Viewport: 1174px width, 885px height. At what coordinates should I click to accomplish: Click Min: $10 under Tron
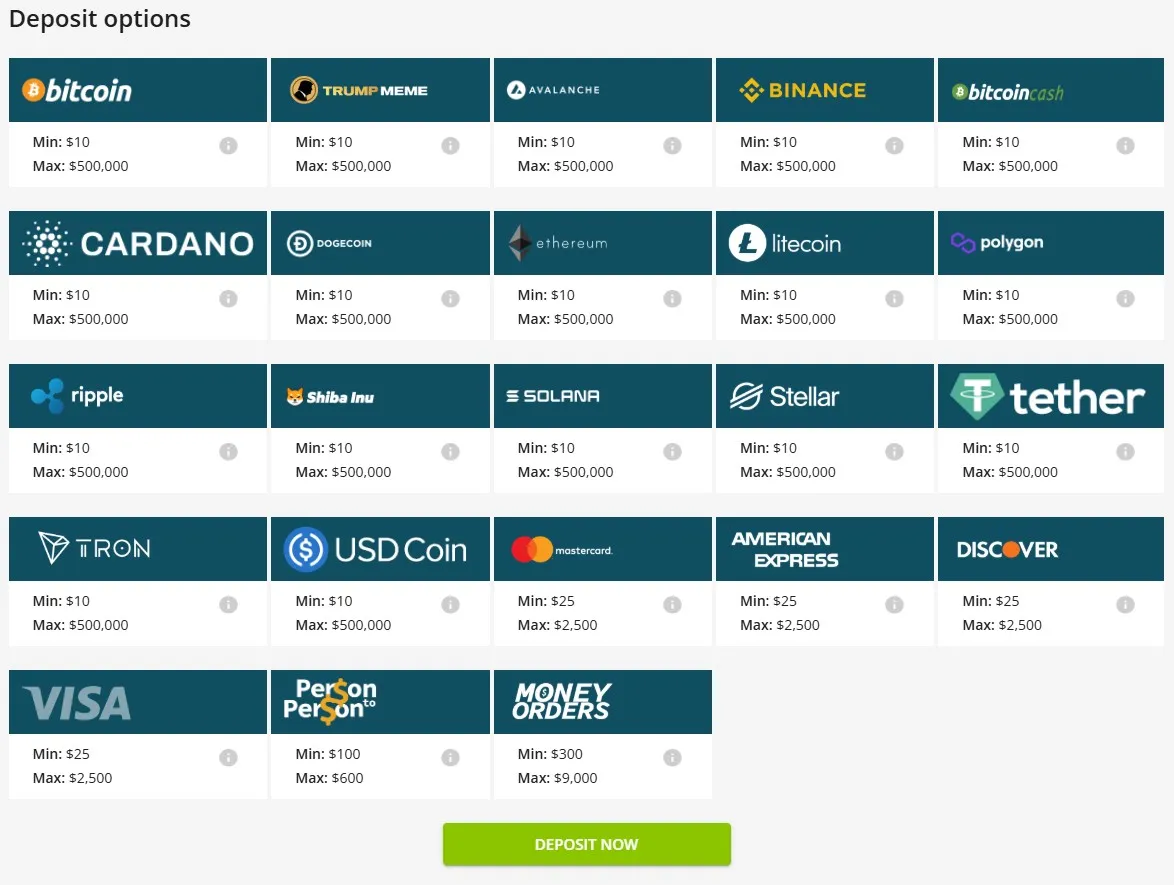click(61, 601)
